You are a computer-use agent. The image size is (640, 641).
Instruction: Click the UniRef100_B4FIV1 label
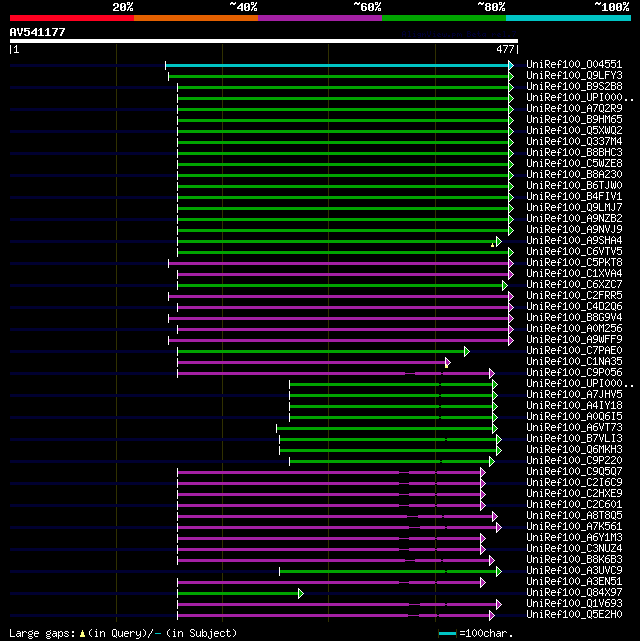pyautogui.click(x=574, y=197)
